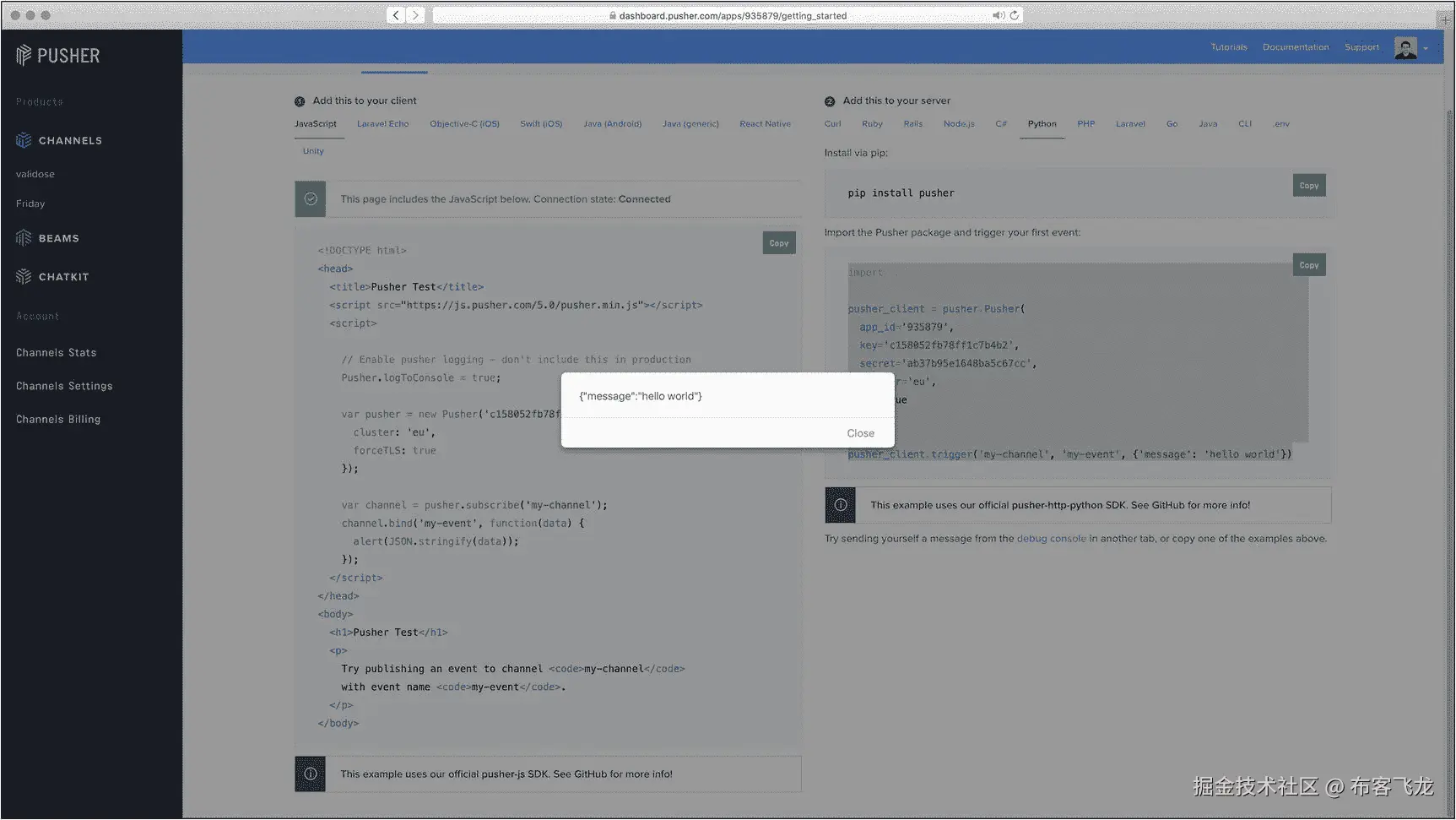Select the Ruby server tab

click(873, 124)
